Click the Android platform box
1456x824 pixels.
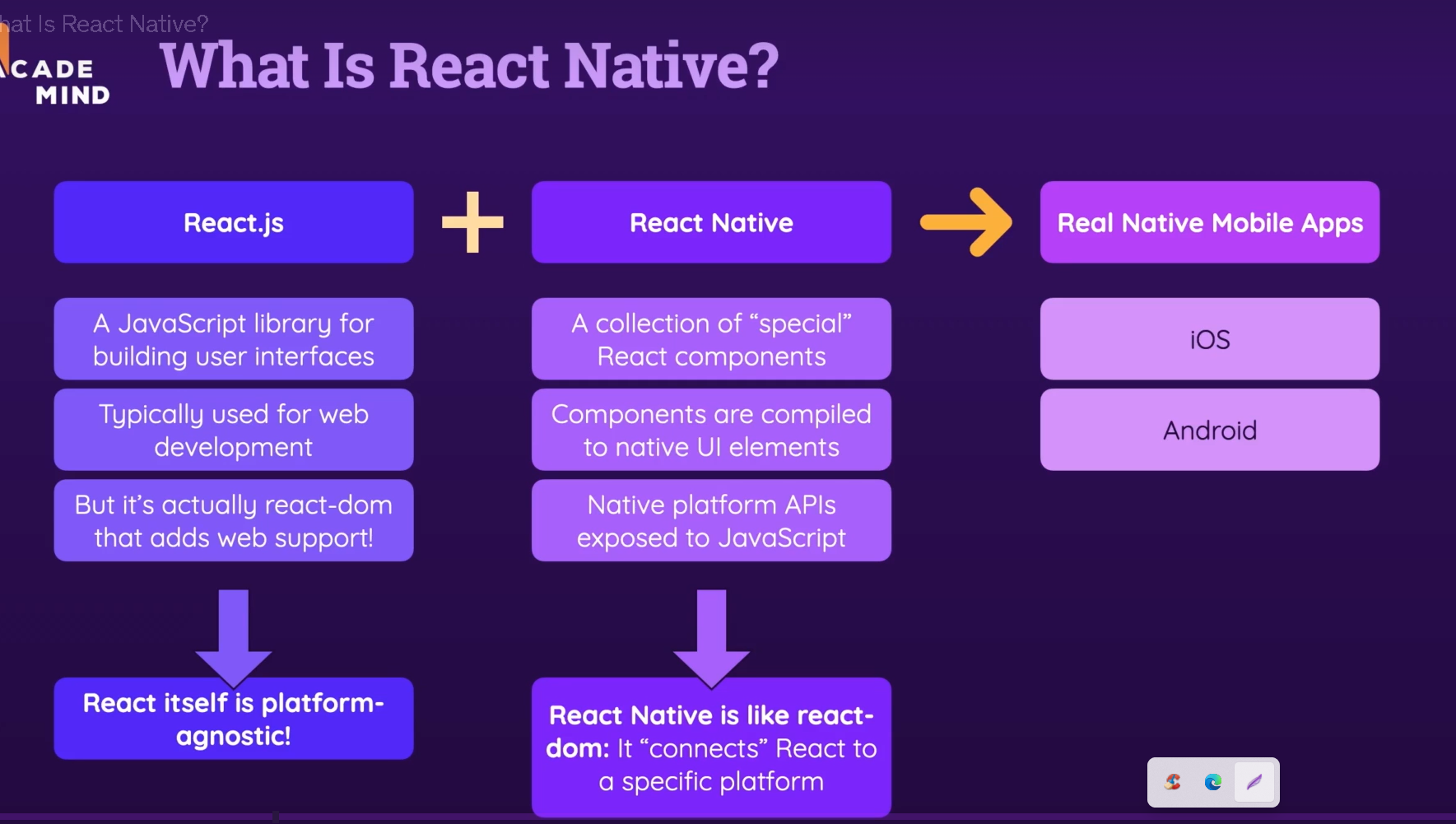pyautogui.click(x=1209, y=430)
